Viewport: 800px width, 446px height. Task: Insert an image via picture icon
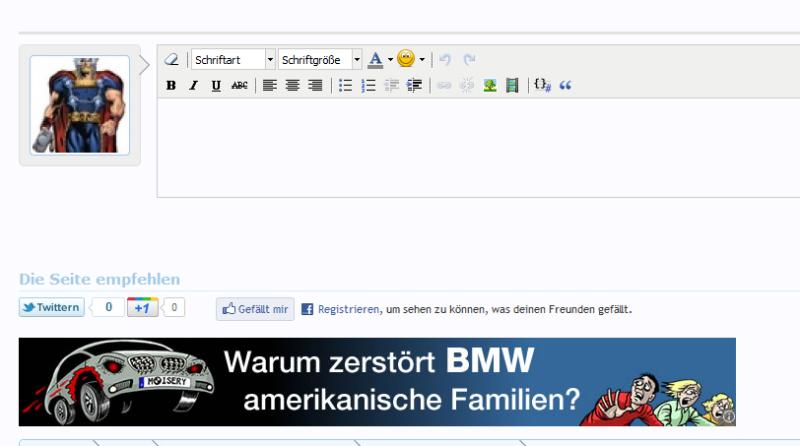tap(490, 86)
